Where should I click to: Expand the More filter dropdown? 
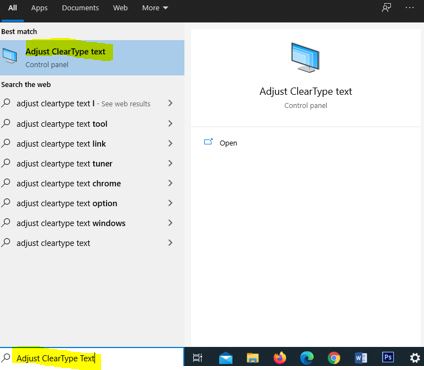click(155, 8)
